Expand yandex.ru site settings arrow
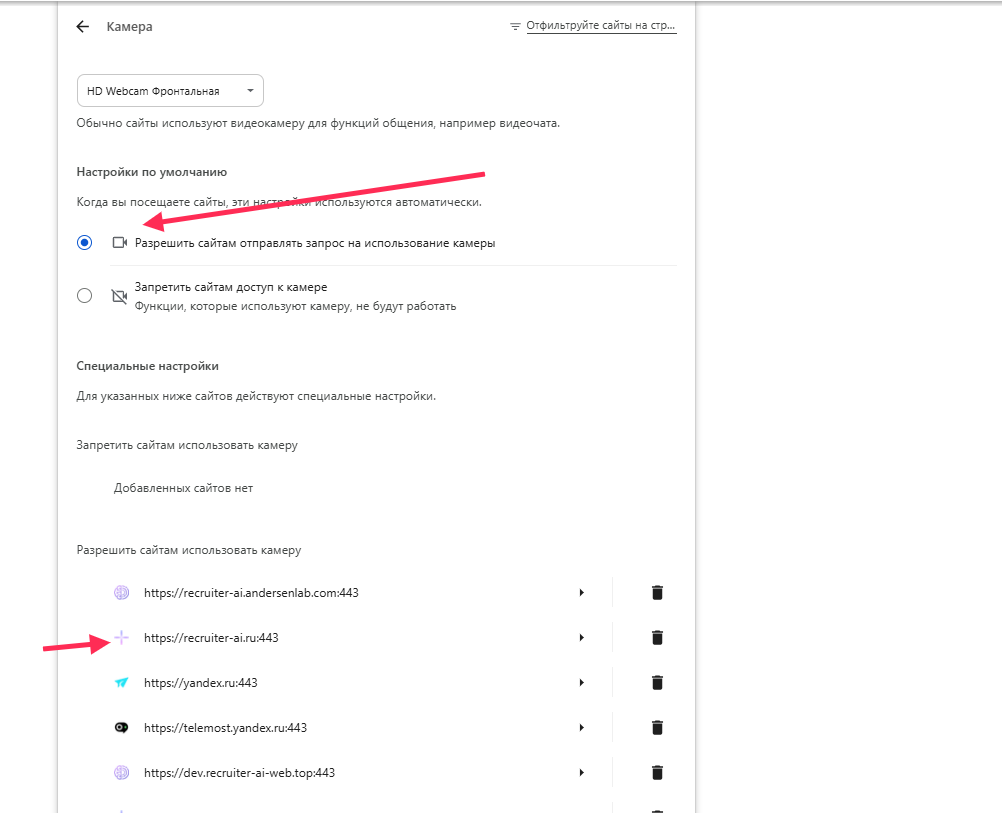This screenshot has height=813, width=1002. click(x=581, y=683)
